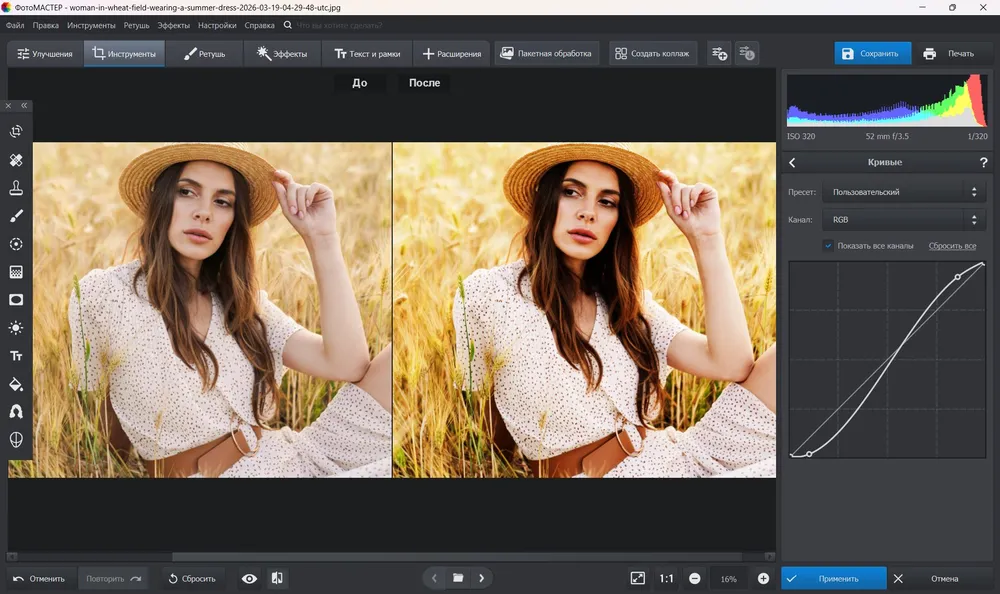Toggle the eye preview visibility button

(249, 579)
